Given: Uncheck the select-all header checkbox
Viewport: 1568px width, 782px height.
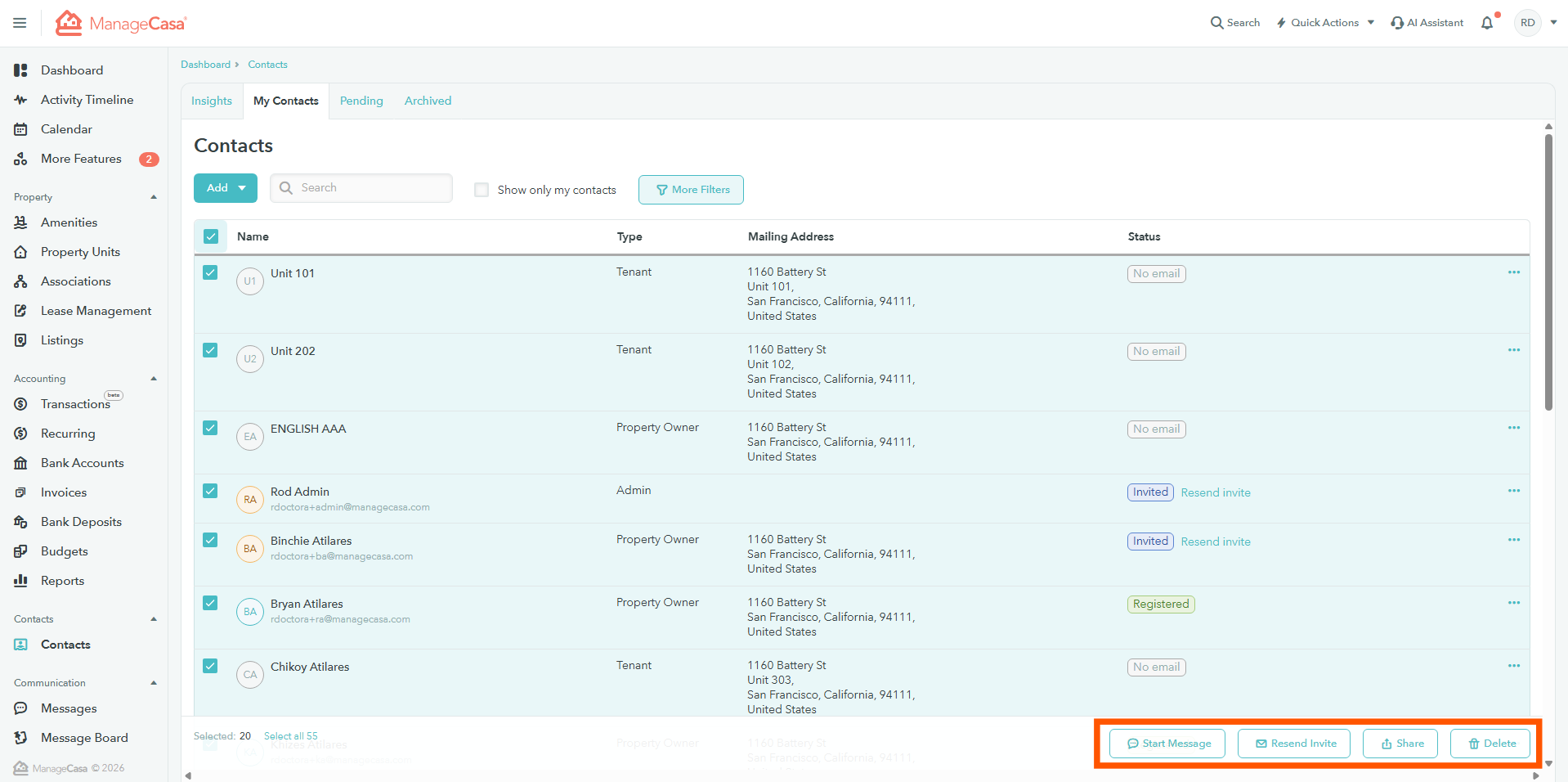Looking at the screenshot, I should (211, 236).
